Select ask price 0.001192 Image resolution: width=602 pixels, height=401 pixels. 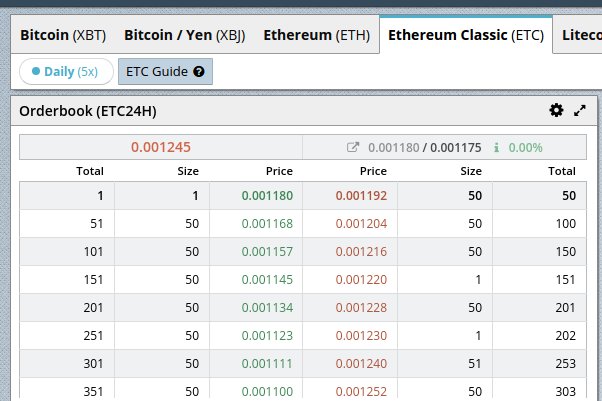pos(361,196)
